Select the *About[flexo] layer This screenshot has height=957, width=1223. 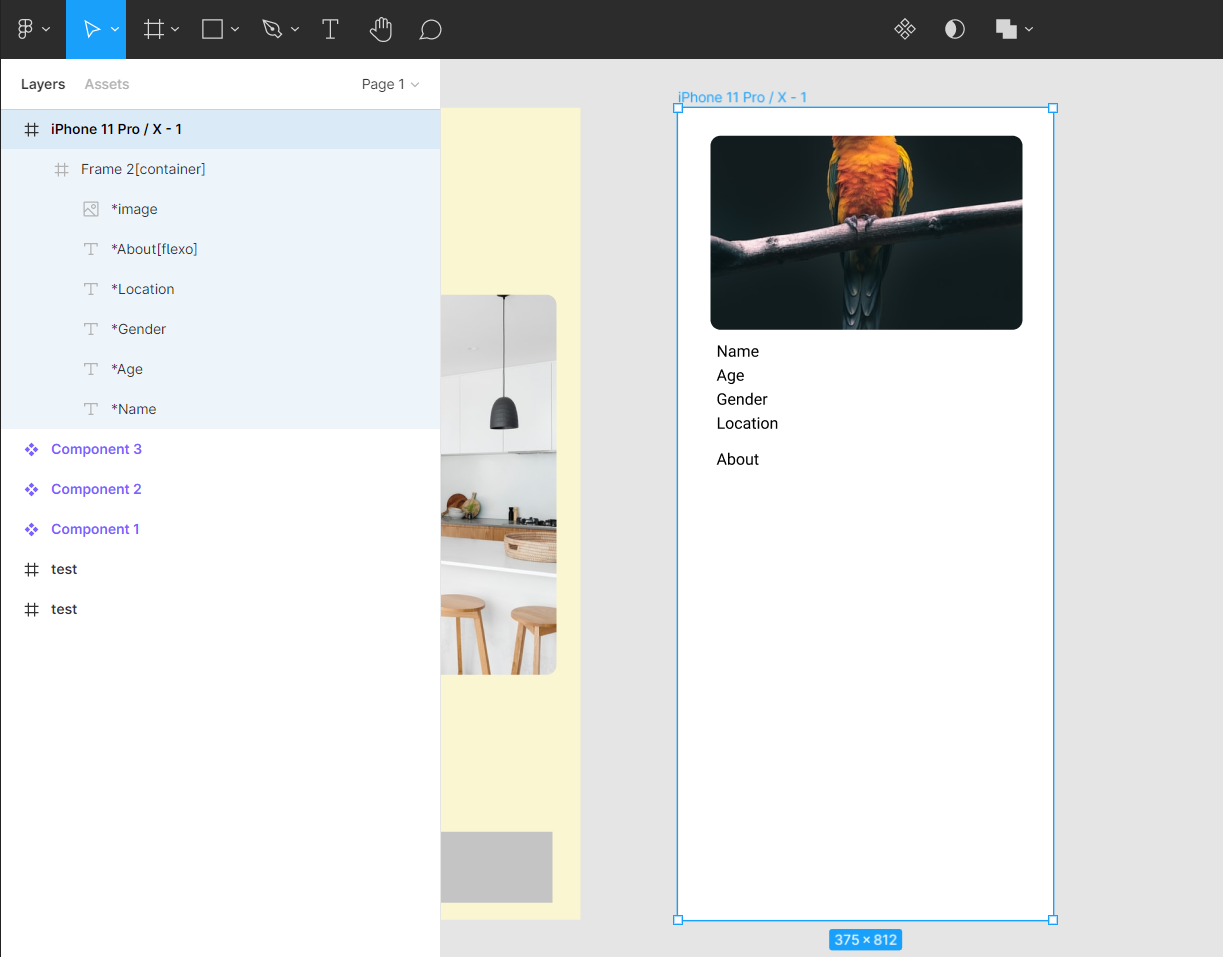coord(220,249)
